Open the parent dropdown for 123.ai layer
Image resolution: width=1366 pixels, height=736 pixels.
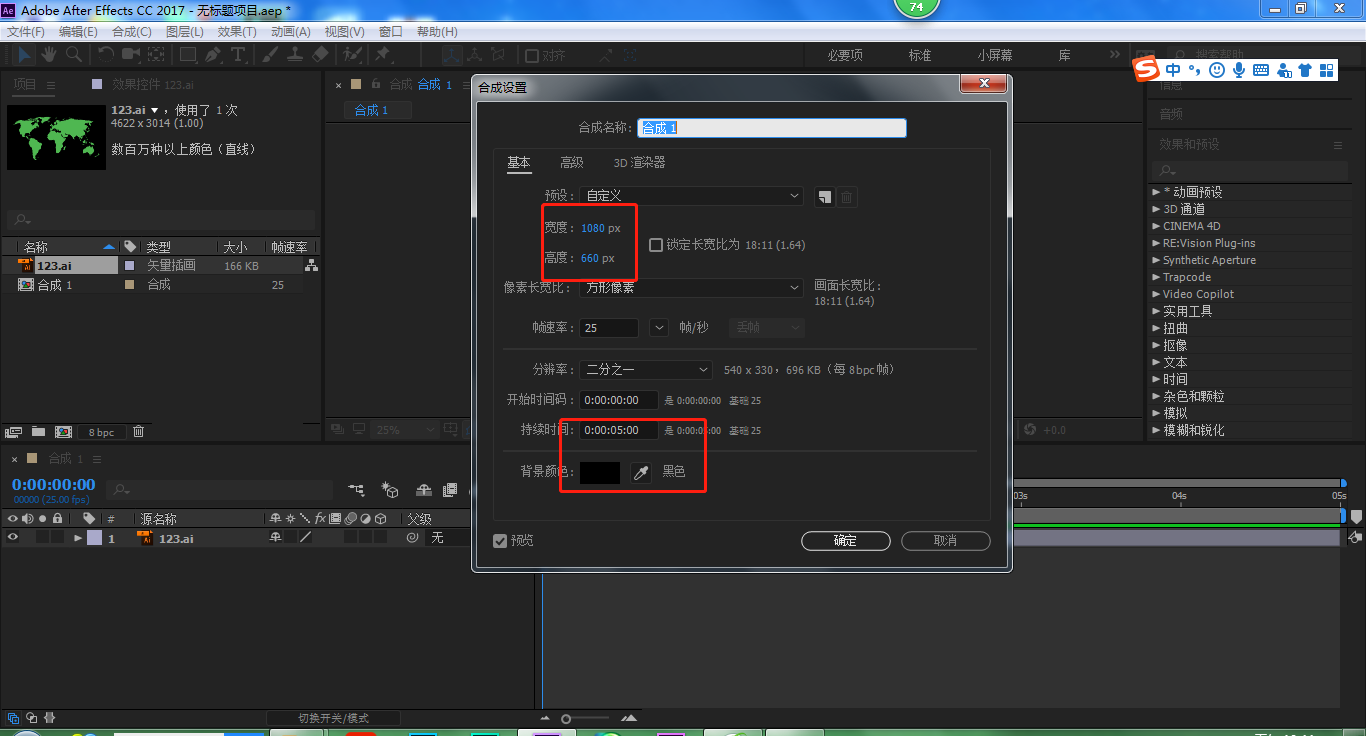click(448, 538)
